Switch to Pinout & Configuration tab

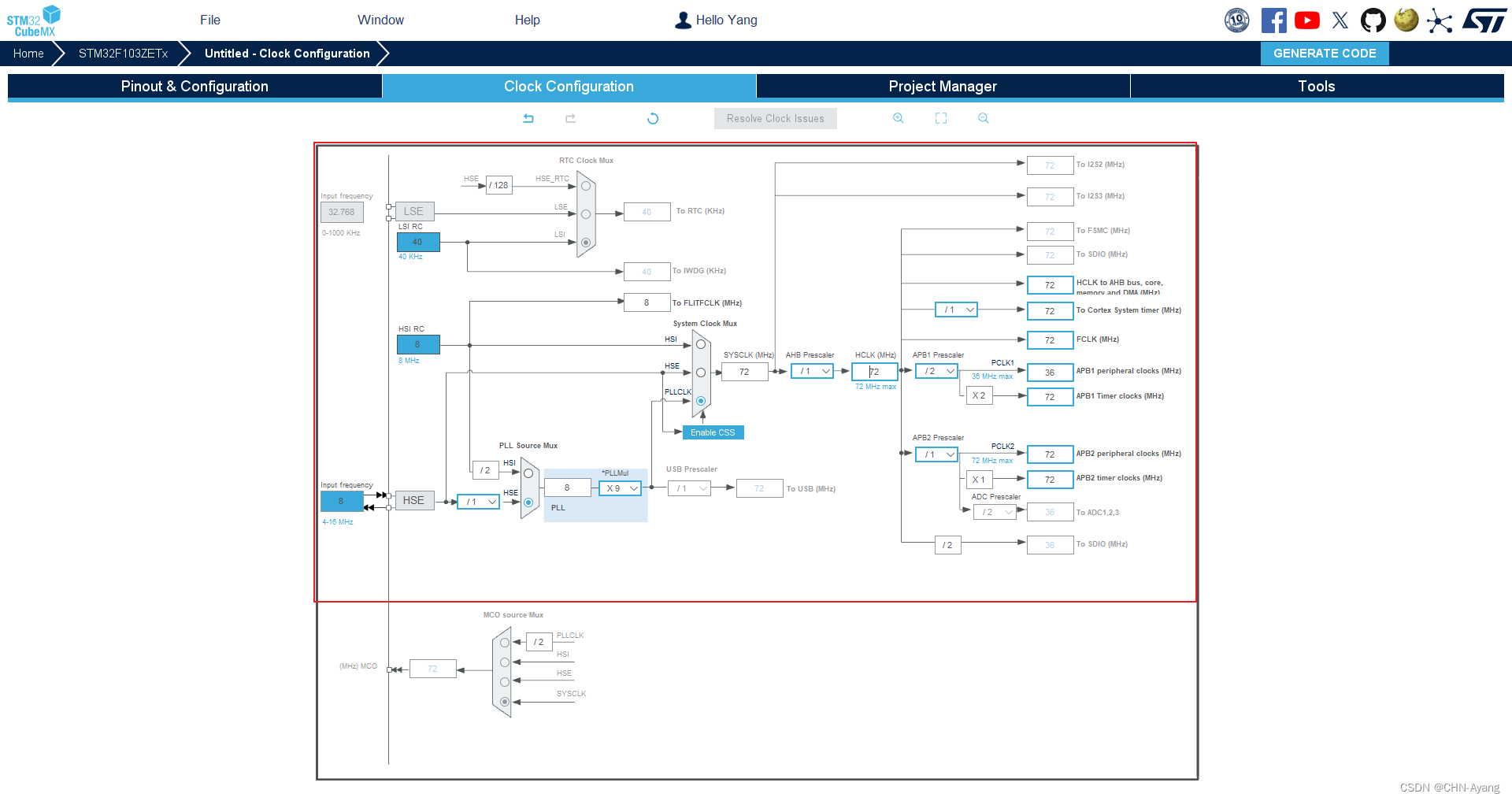(x=195, y=87)
